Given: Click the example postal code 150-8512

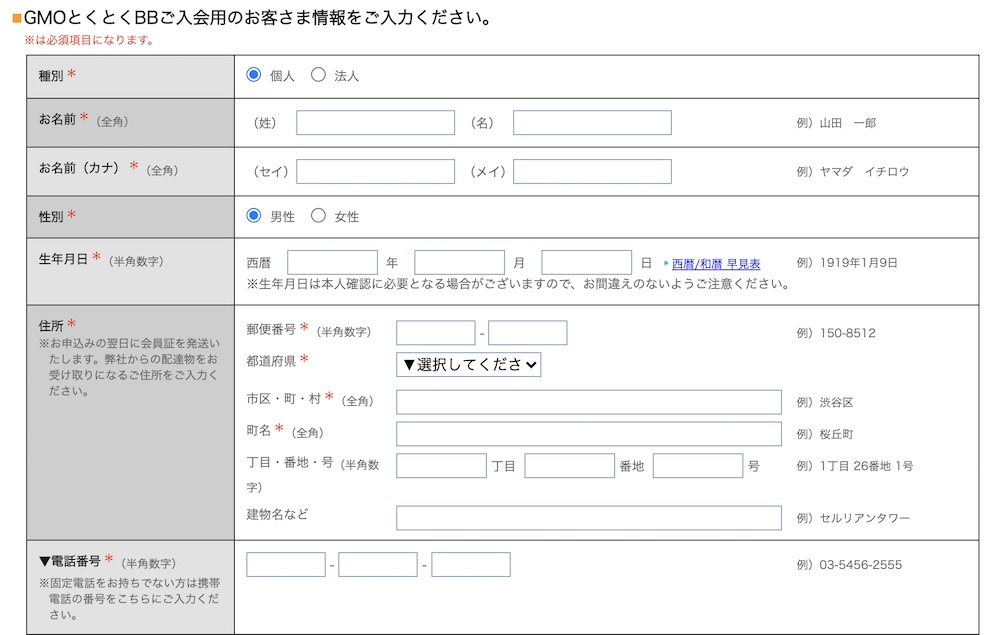Looking at the screenshot, I should [x=848, y=333].
